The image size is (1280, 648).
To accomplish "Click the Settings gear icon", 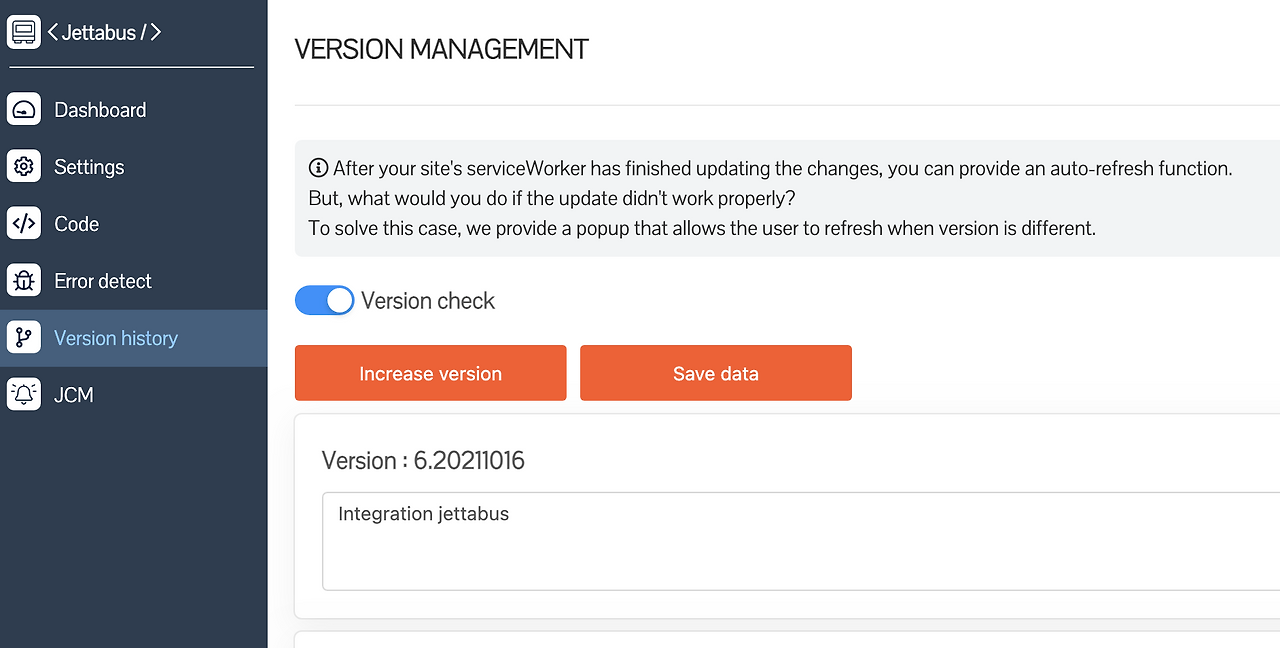I will [x=24, y=166].
